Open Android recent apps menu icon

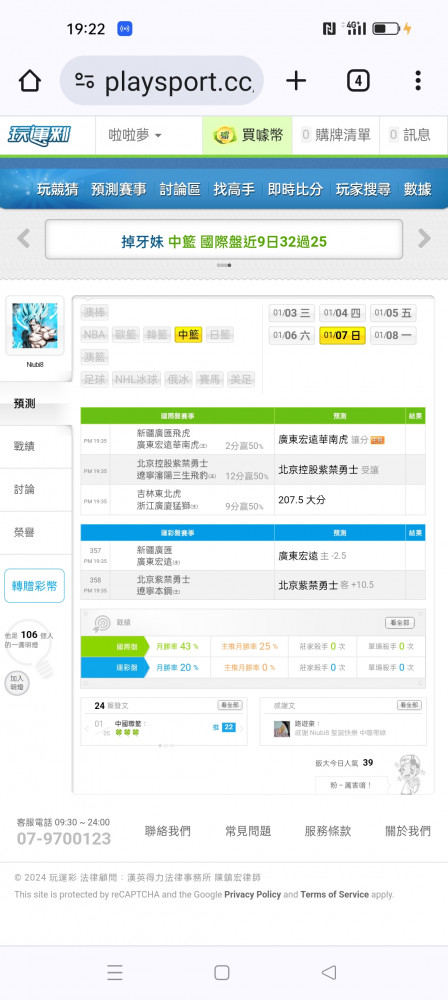tap(115, 972)
